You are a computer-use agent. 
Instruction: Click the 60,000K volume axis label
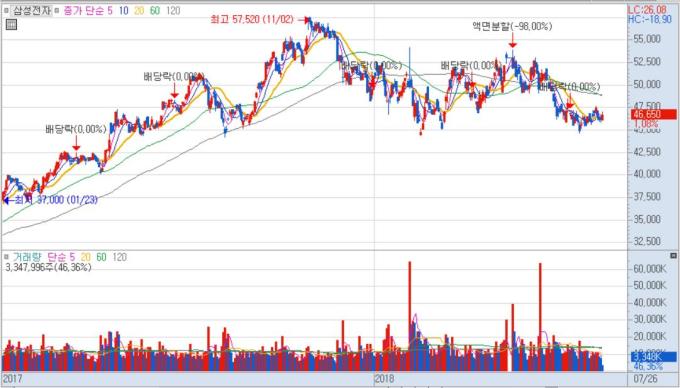(650, 269)
